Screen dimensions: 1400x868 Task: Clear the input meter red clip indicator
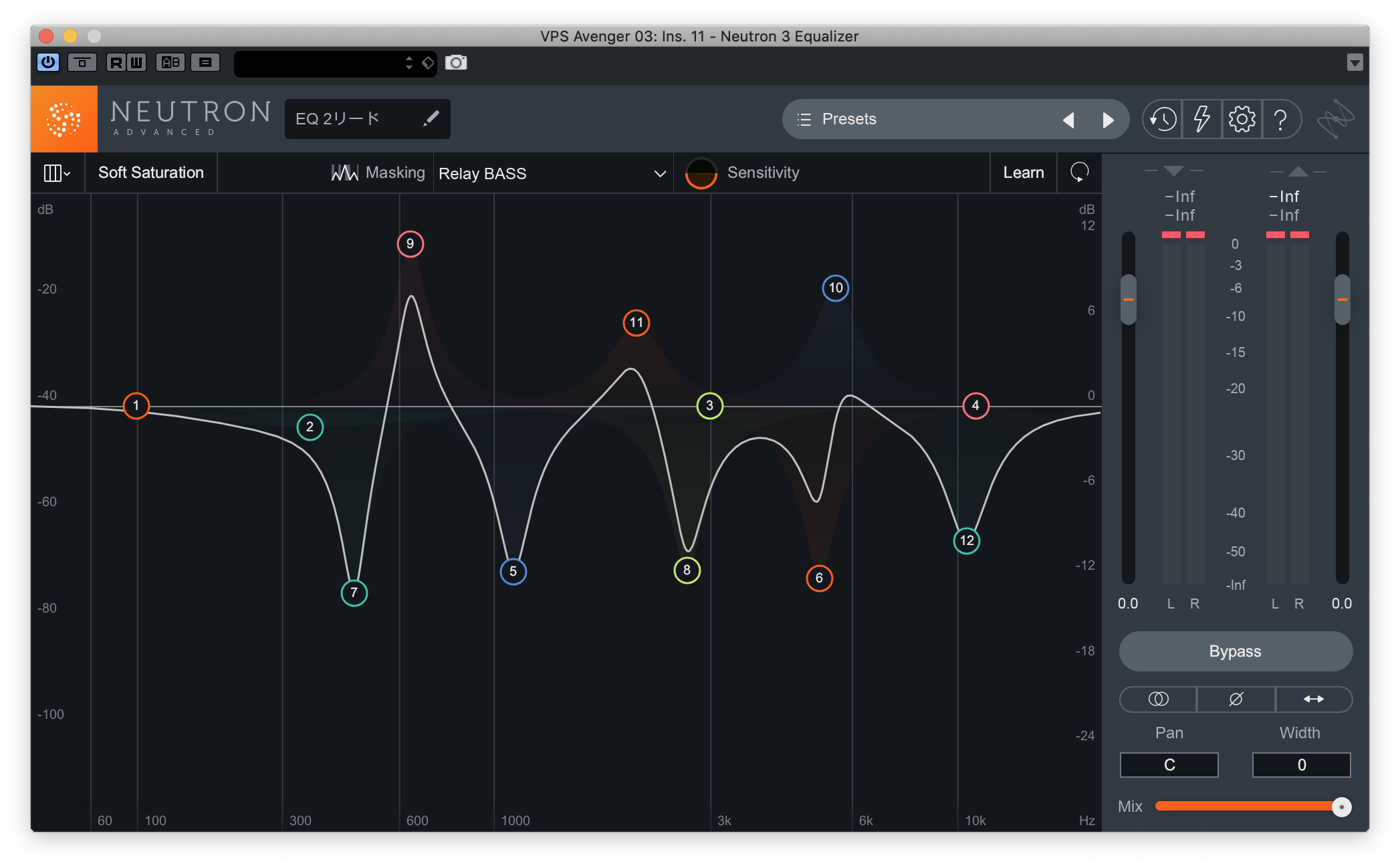1183,235
